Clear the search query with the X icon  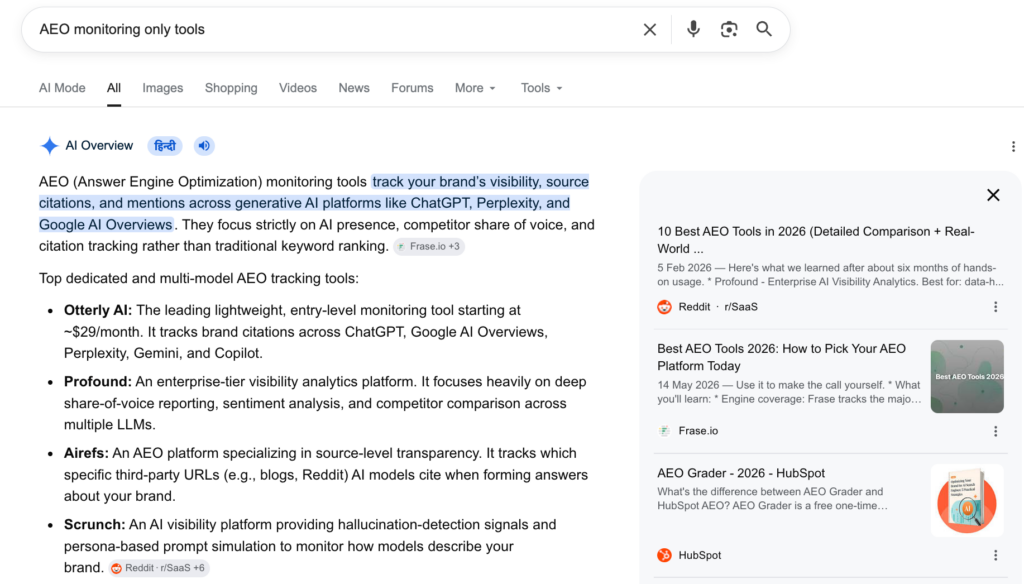coord(649,29)
